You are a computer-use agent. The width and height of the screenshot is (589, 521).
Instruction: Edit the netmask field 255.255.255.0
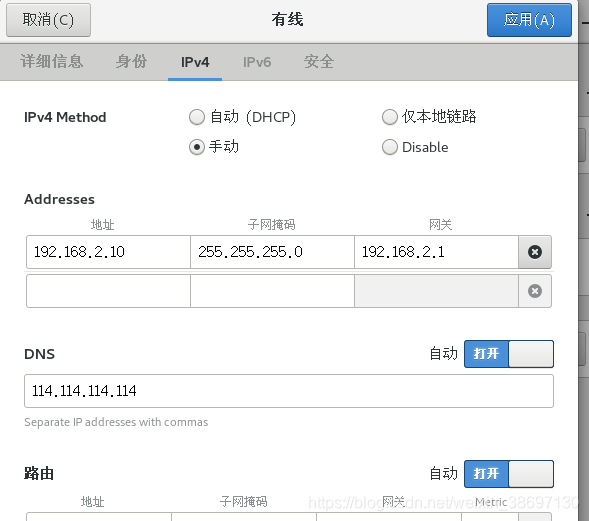pos(272,252)
